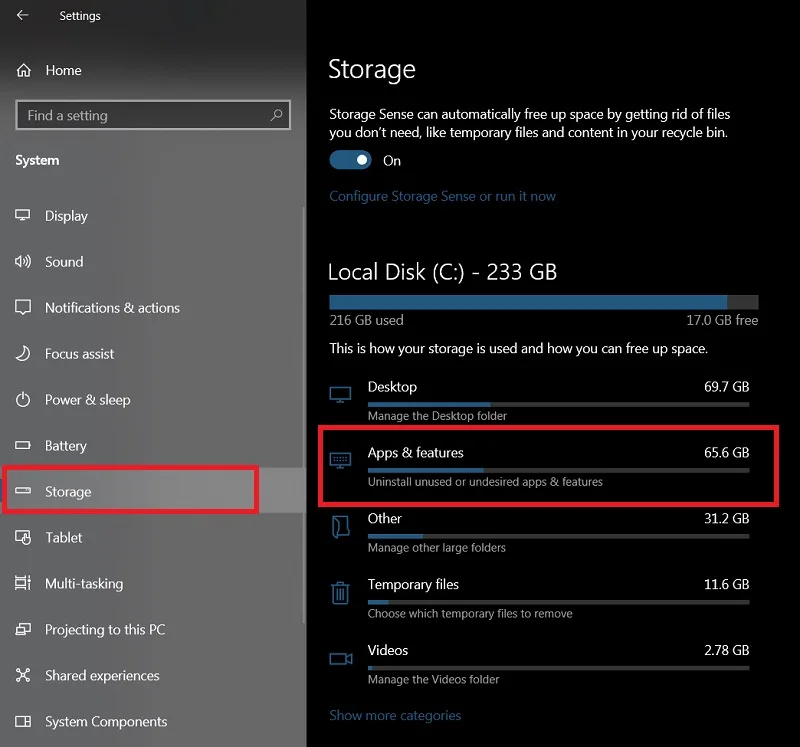This screenshot has height=747, width=800.
Task: Open Shared experiences settings
Action: tap(152, 675)
